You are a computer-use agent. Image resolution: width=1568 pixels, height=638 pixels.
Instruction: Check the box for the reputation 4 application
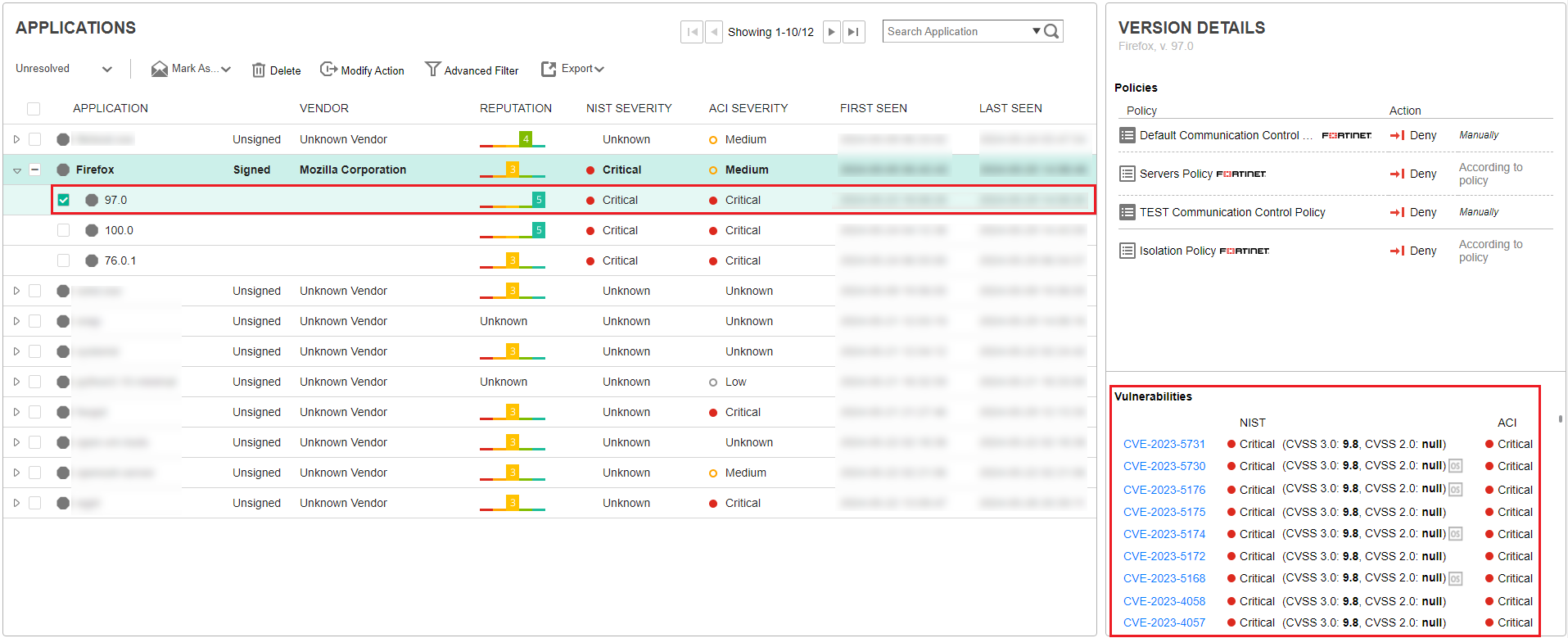tap(34, 139)
